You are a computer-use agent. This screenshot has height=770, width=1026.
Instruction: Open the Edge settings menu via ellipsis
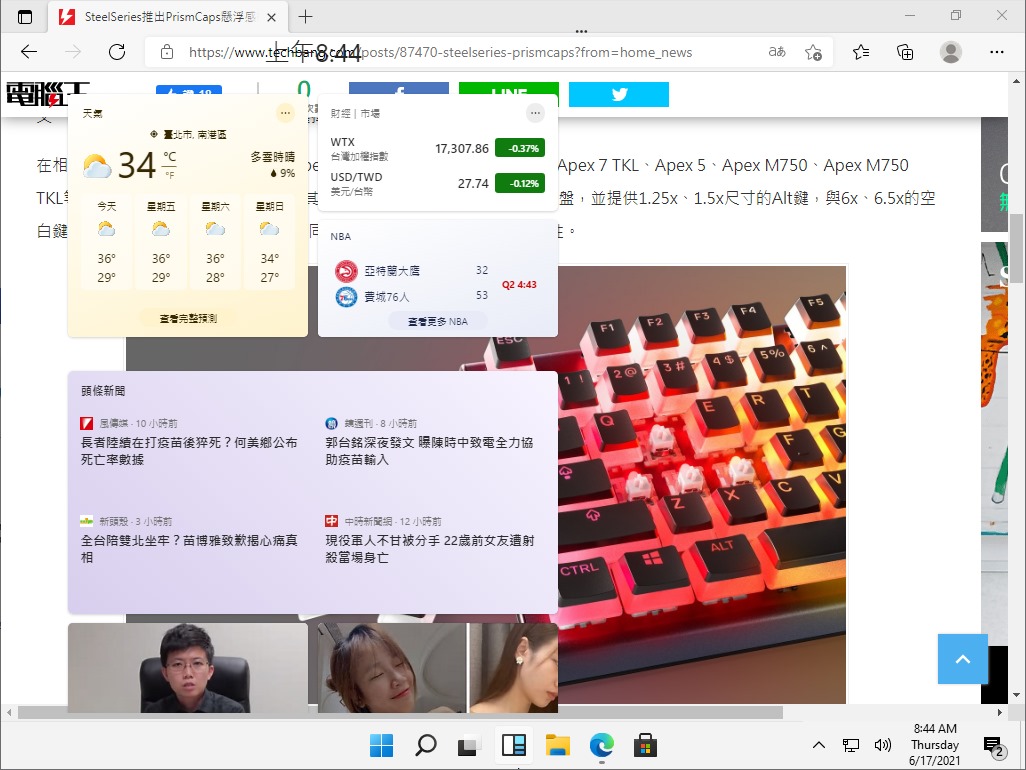997,51
